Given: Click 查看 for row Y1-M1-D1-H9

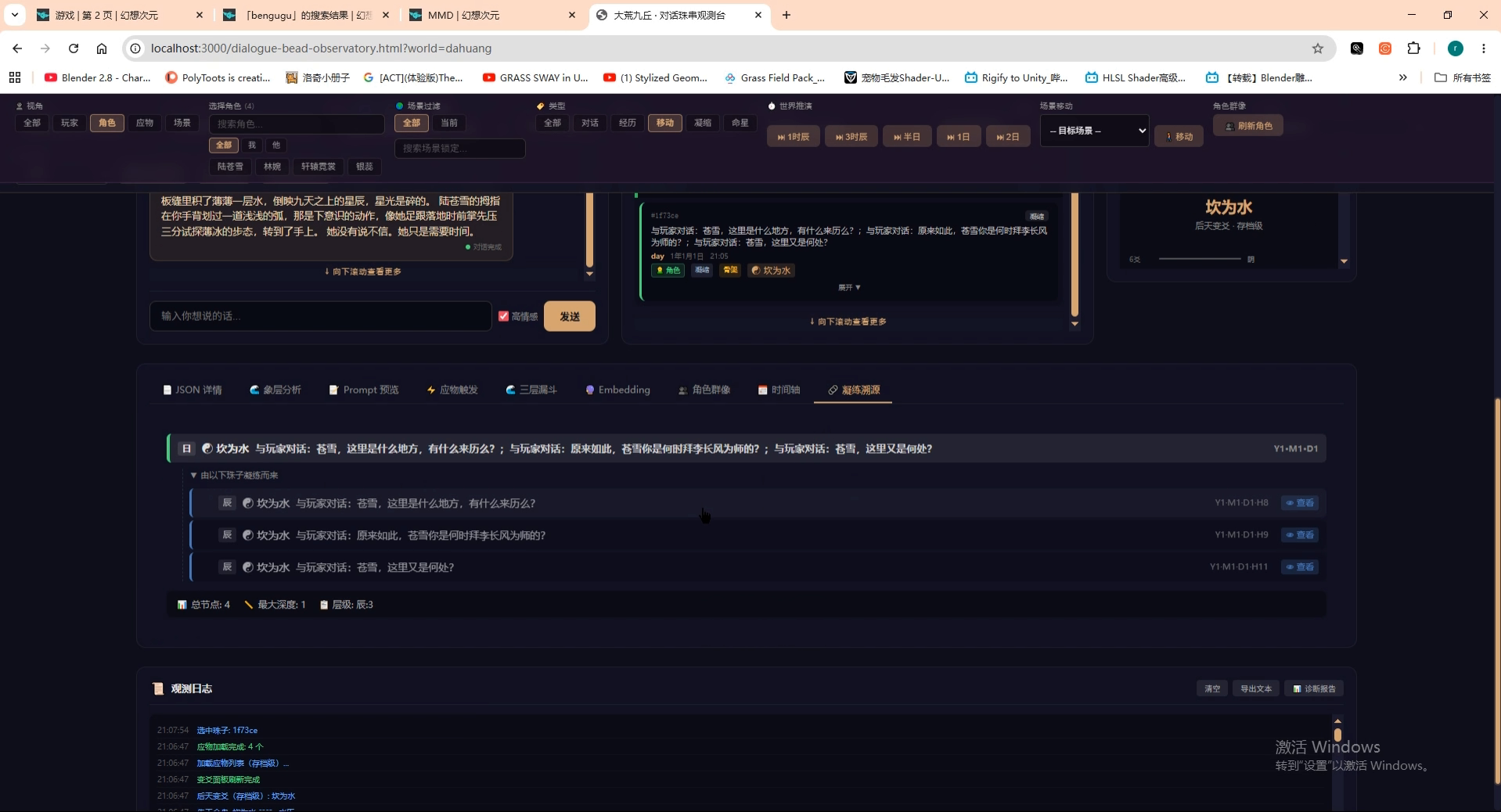Looking at the screenshot, I should [x=1300, y=535].
